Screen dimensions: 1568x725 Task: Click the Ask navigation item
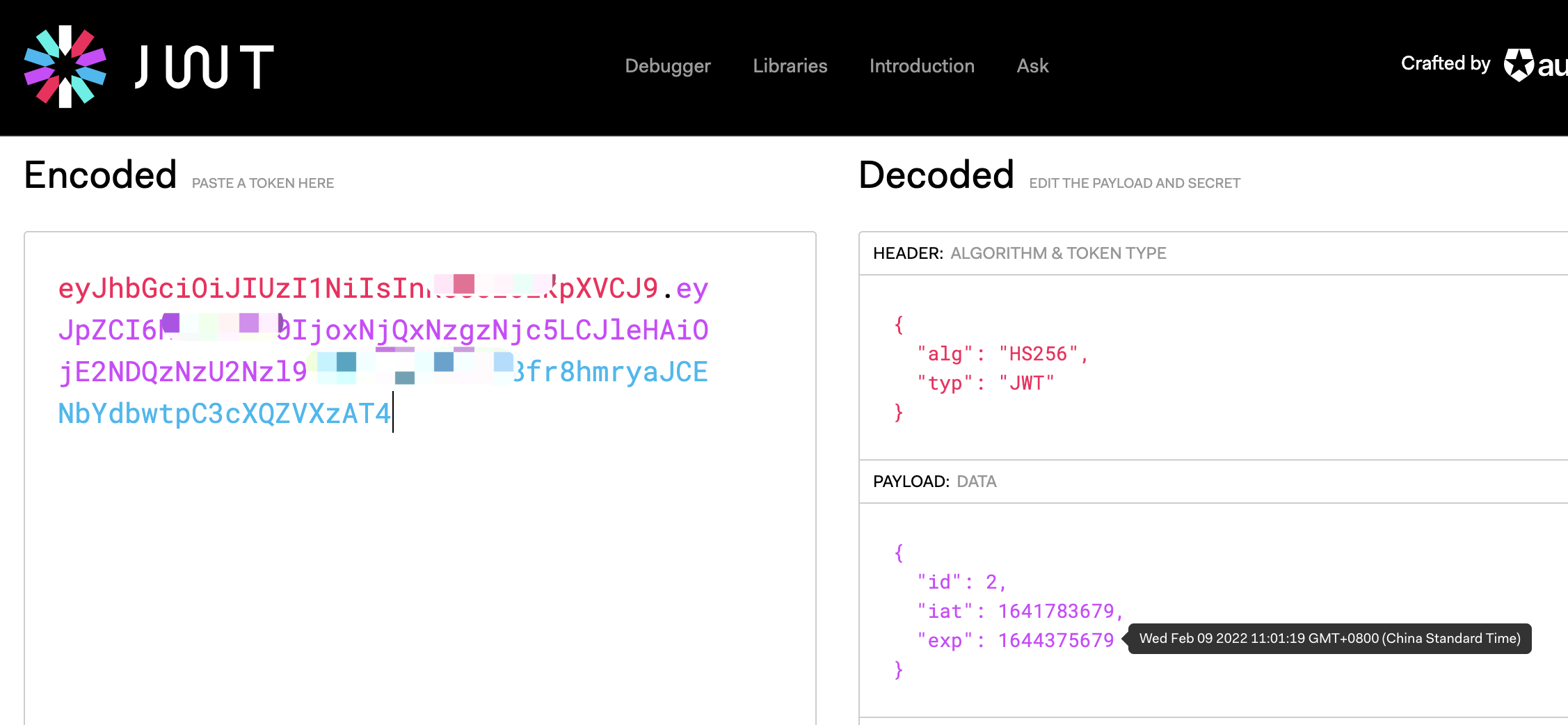(x=1032, y=66)
